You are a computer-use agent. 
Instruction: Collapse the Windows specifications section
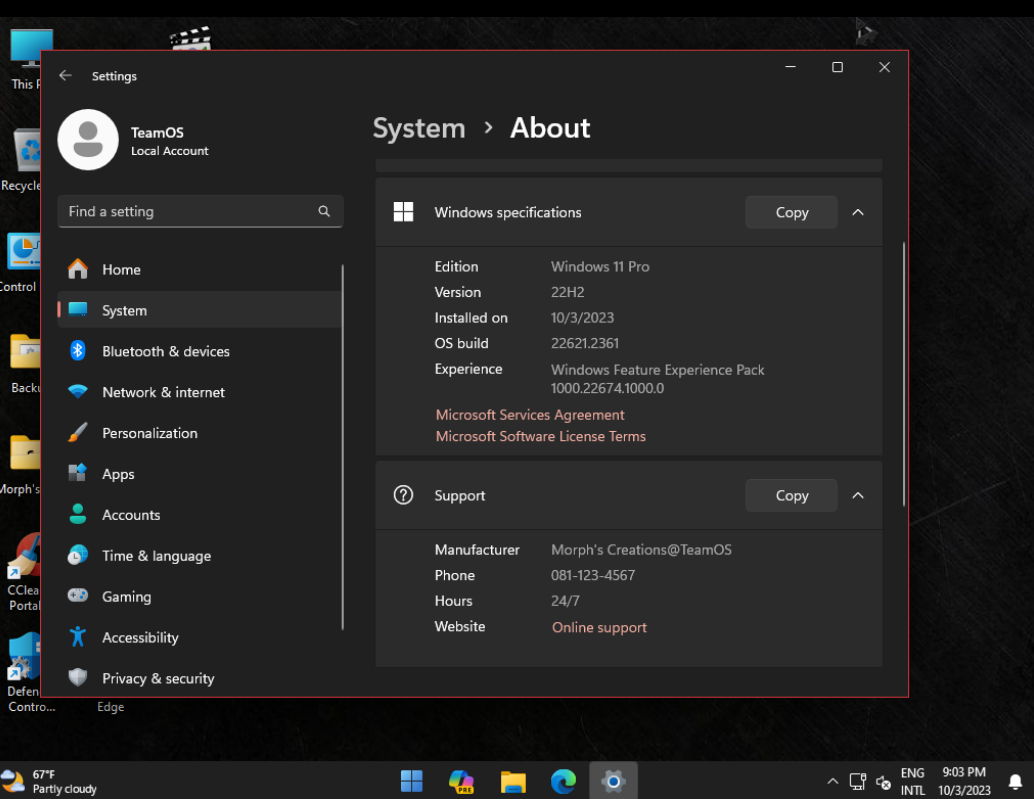point(858,212)
